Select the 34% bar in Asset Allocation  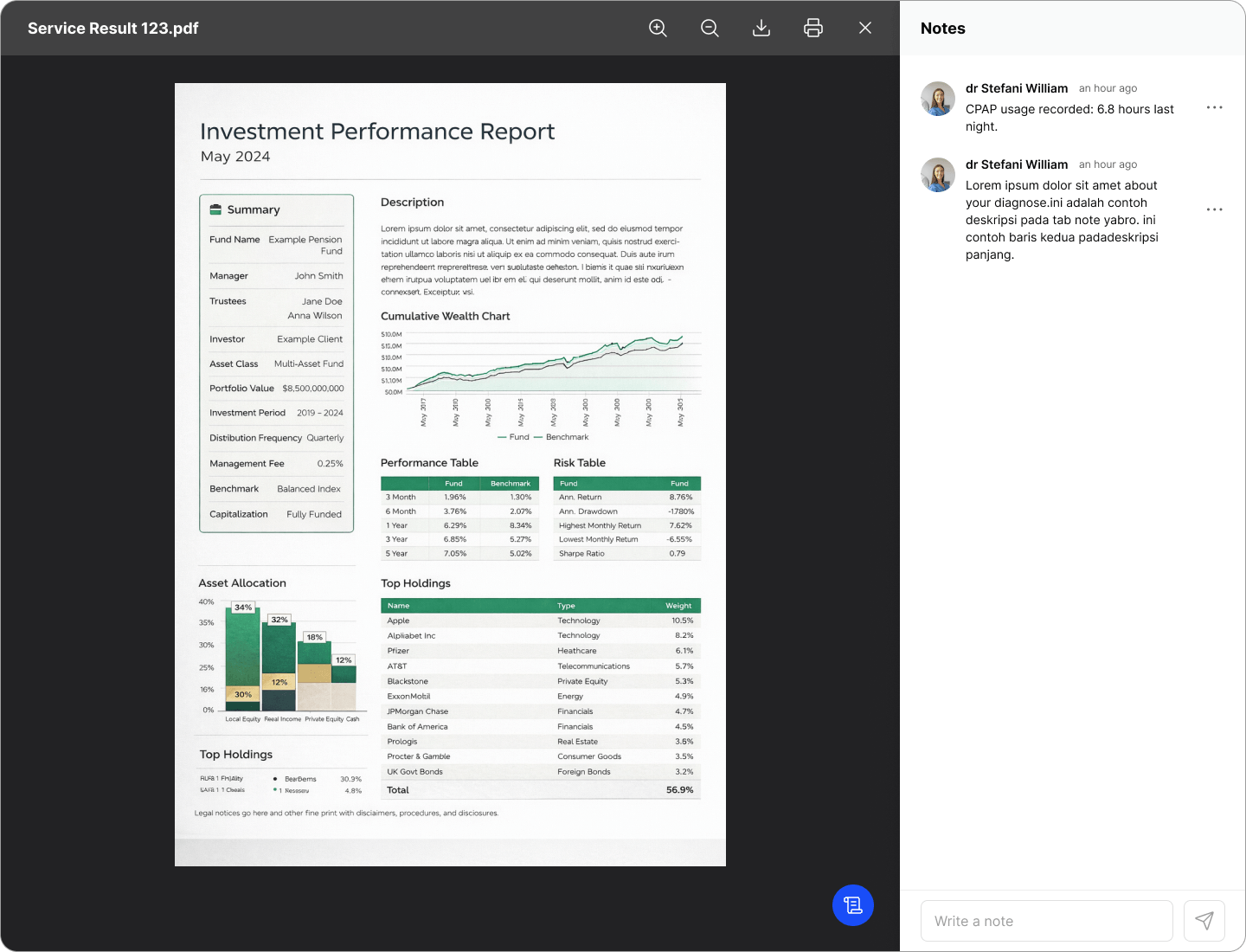(x=243, y=649)
